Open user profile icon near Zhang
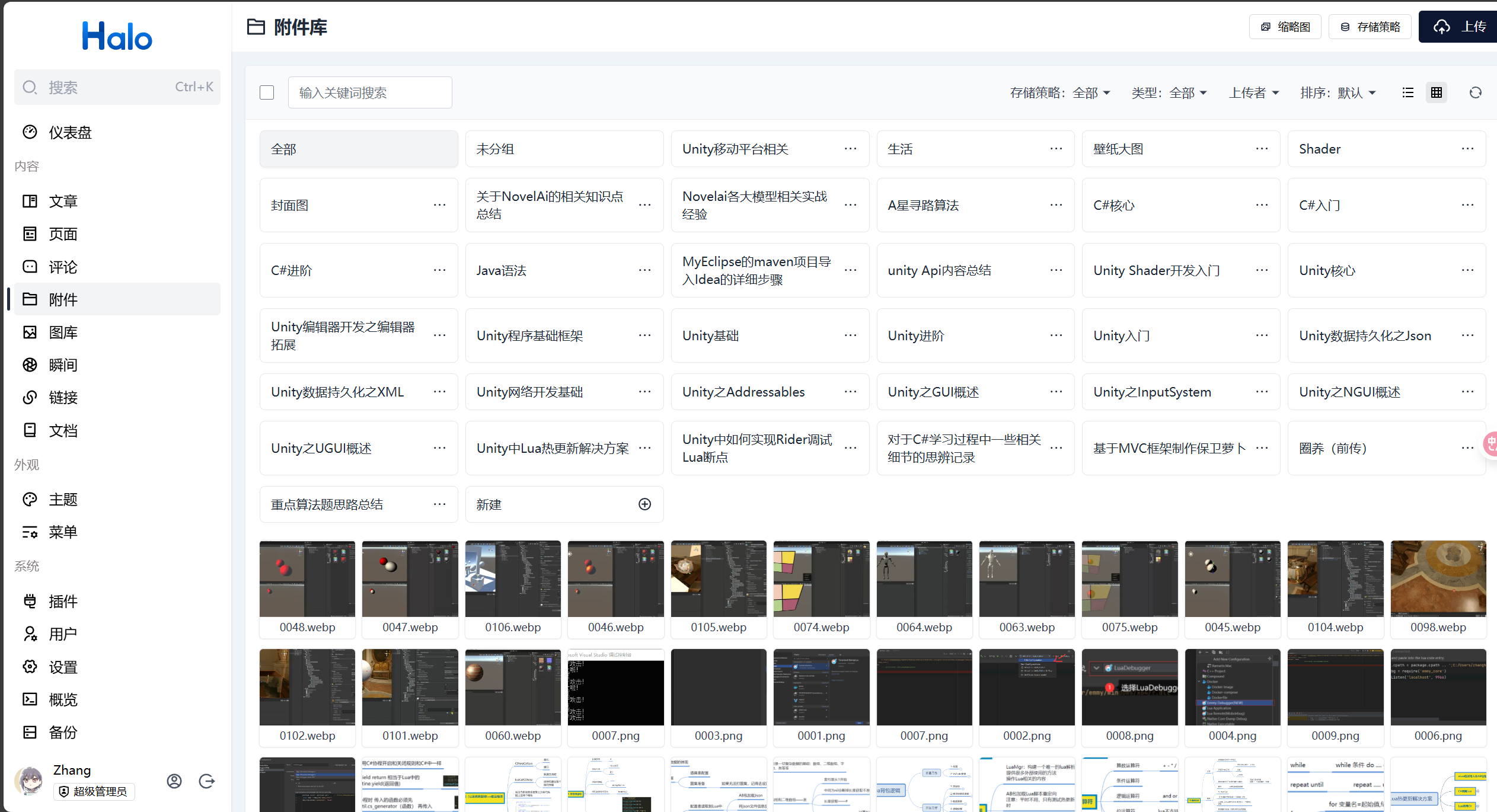Viewport: 1497px width, 812px height. 174,781
